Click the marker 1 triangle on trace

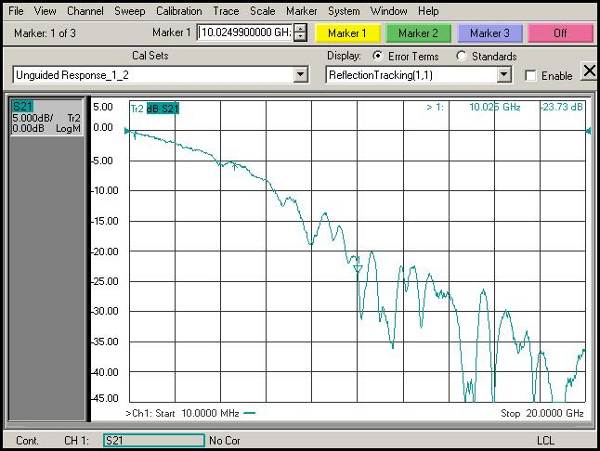(357, 267)
